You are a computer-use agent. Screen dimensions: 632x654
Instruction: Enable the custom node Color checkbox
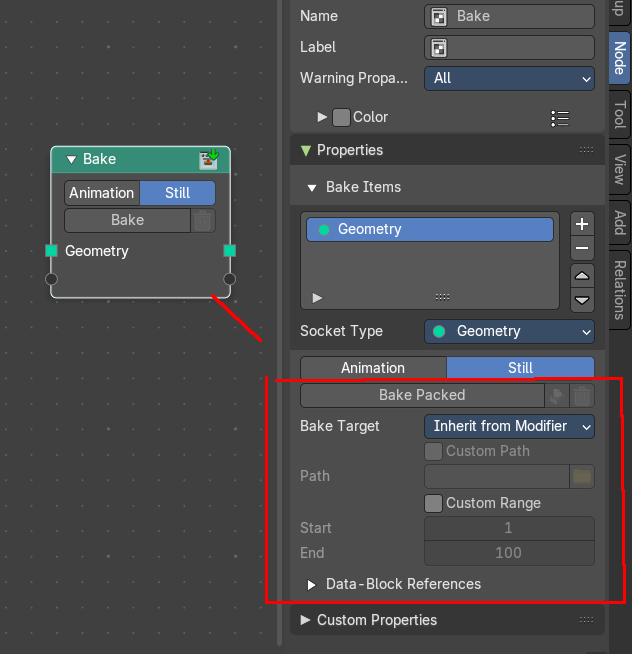click(341, 117)
